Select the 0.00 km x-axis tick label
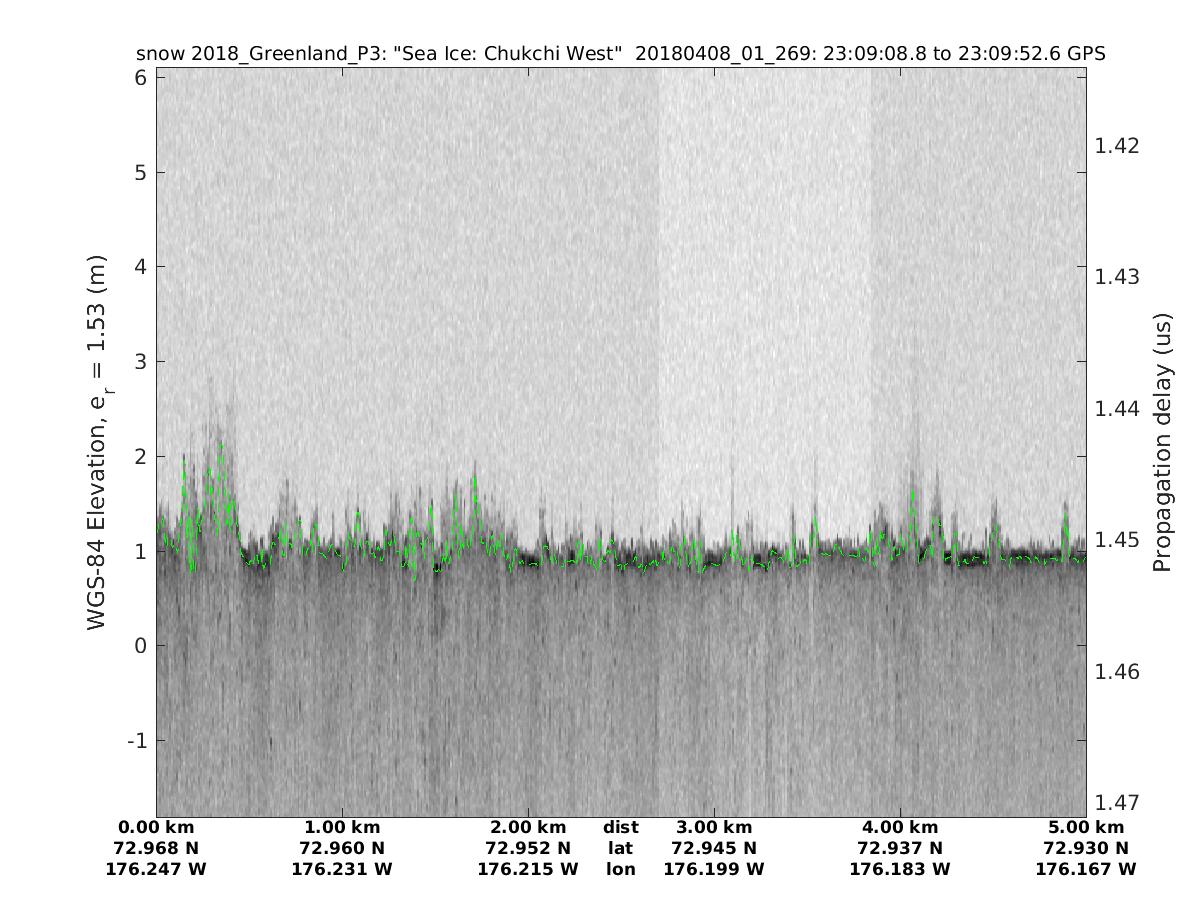The width and height of the screenshot is (1200, 900). tap(156, 828)
